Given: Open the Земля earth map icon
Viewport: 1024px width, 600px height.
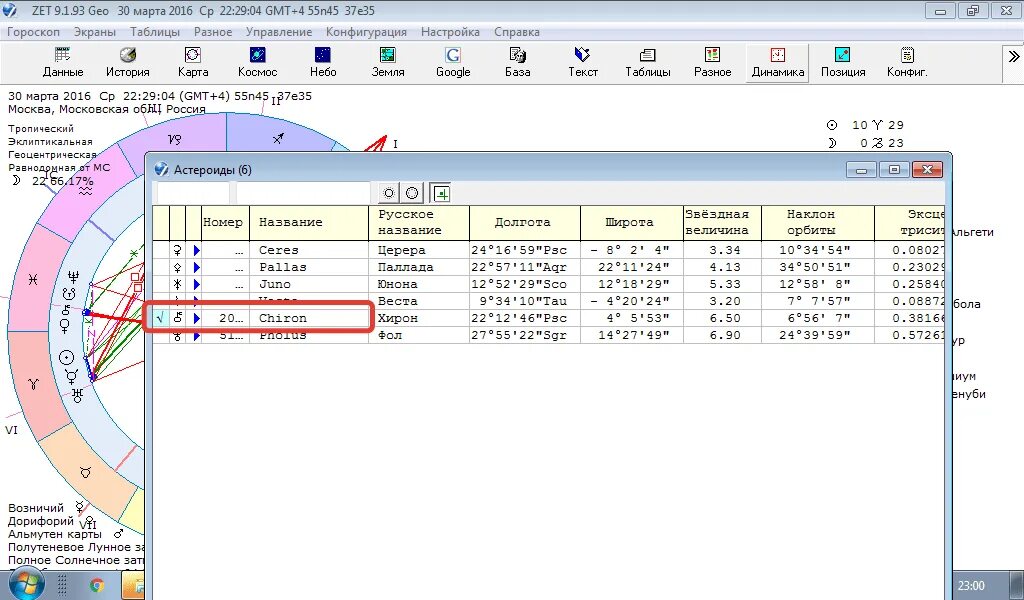Looking at the screenshot, I should 388,63.
